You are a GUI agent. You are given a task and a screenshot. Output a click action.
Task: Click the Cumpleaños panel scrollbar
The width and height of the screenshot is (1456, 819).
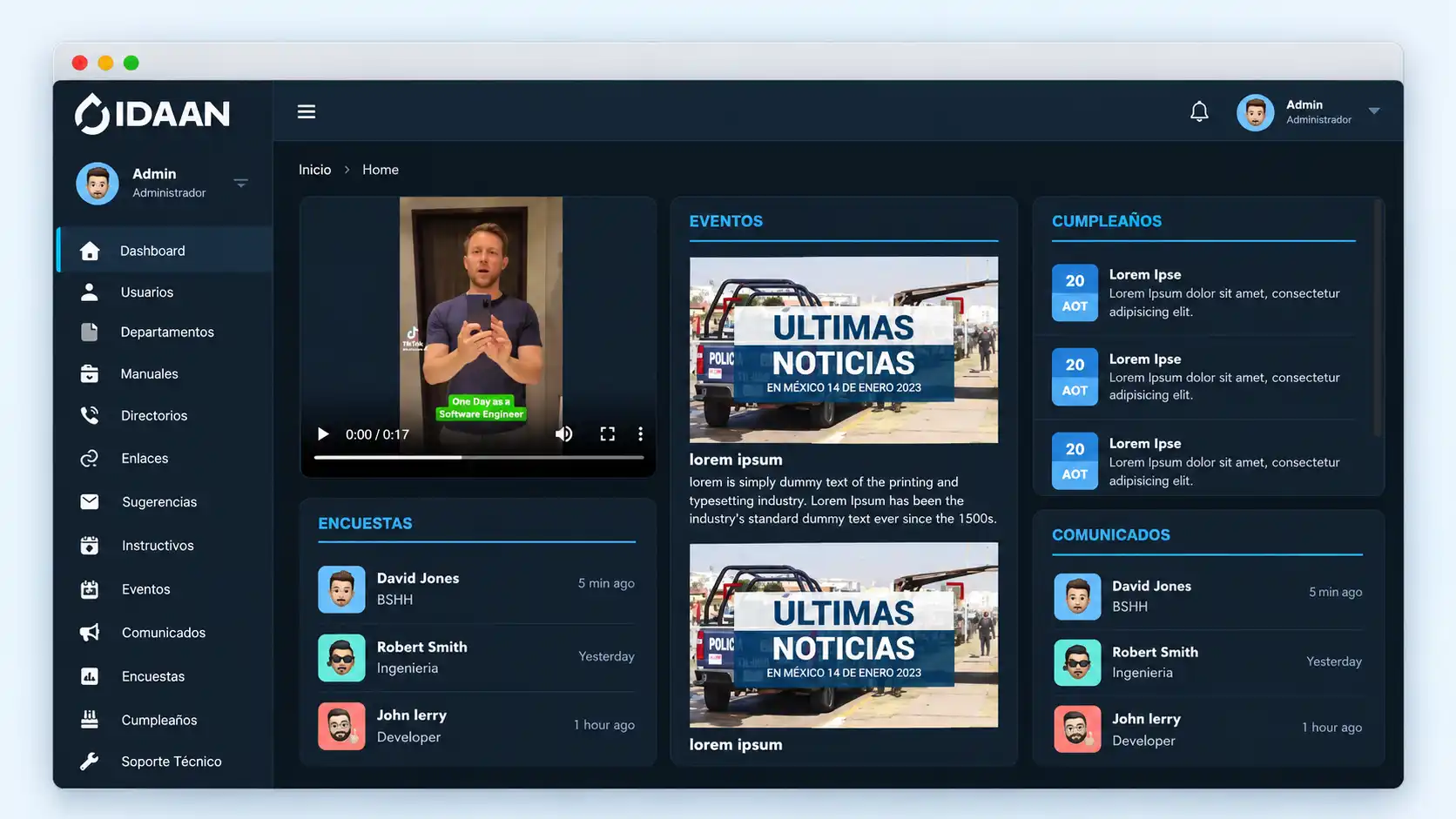click(1377, 318)
